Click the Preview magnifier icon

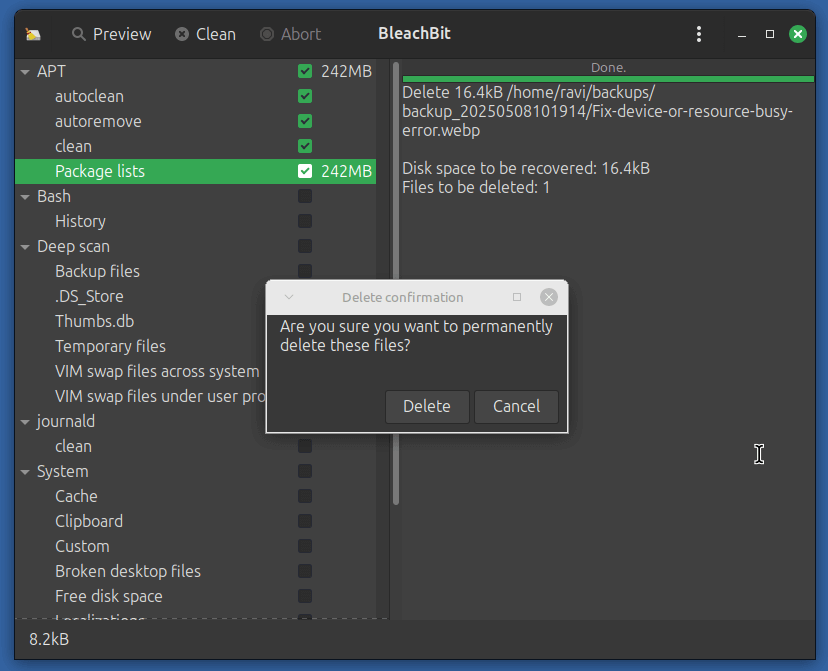click(x=77, y=33)
